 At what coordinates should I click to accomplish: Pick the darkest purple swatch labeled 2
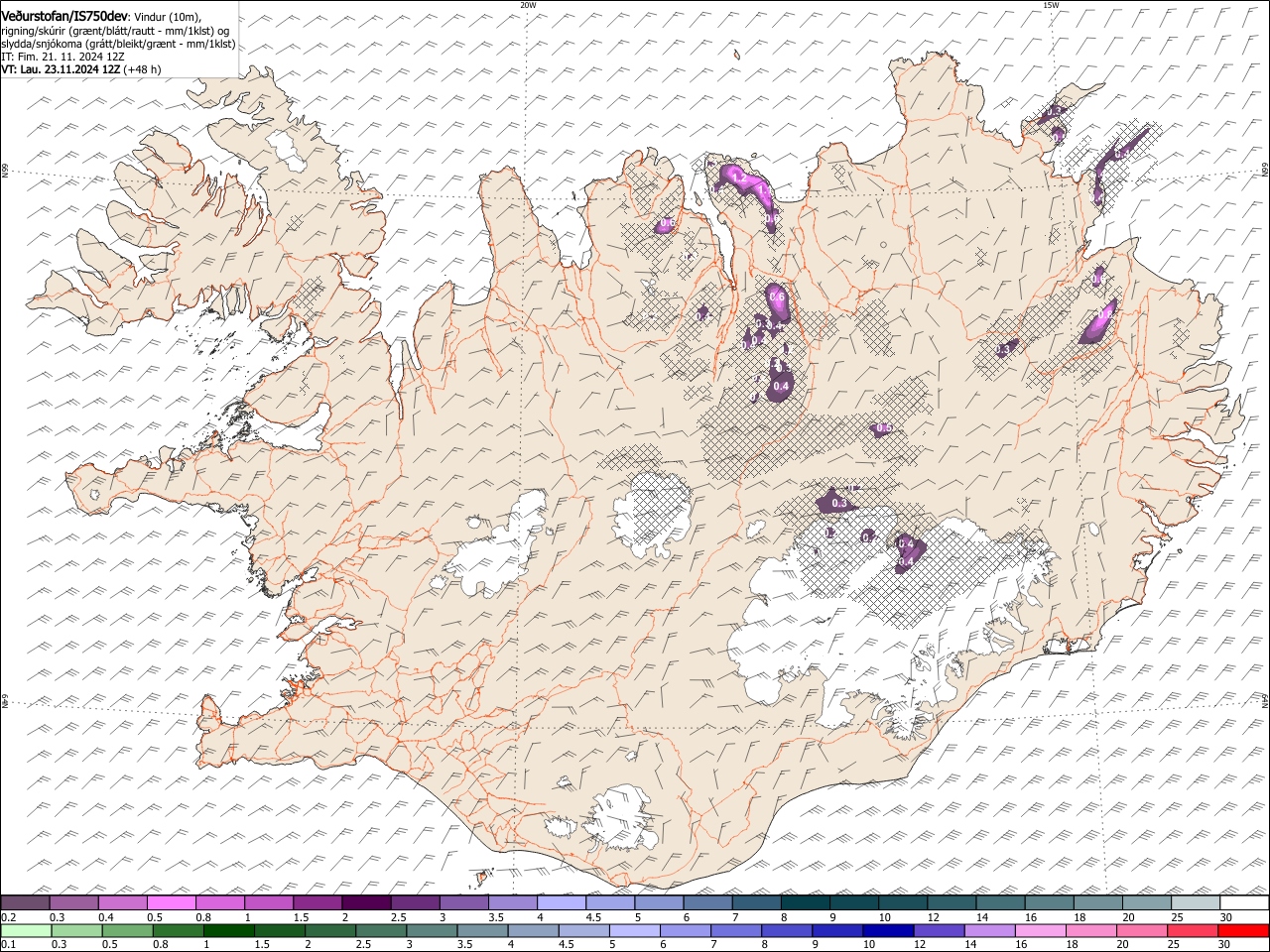click(366, 903)
